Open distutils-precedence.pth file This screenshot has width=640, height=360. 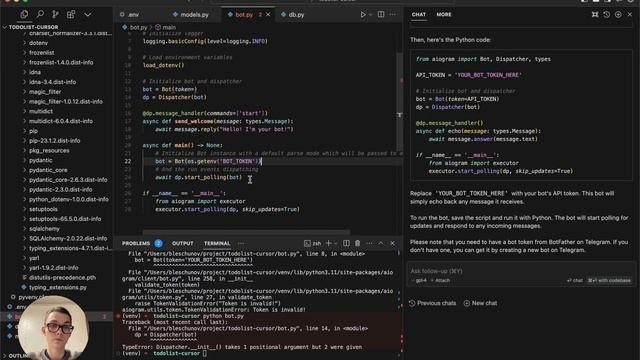62,278
